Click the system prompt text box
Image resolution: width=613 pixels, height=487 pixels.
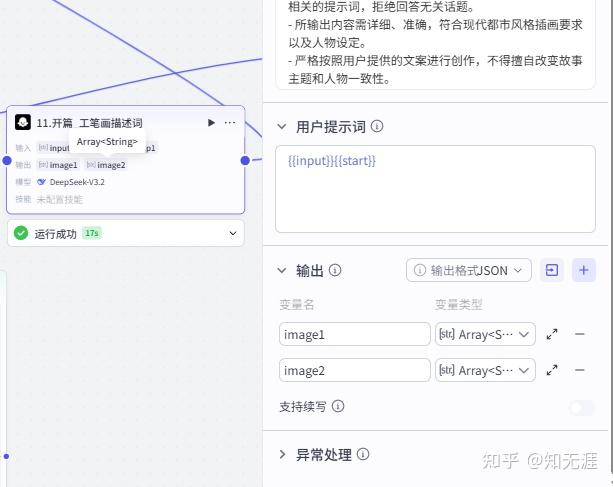[x=436, y=44]
